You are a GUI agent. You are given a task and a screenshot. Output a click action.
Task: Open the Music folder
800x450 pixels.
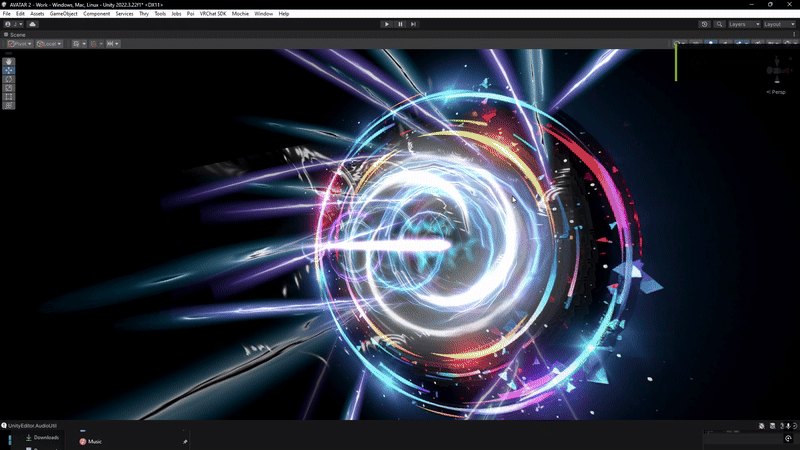[x=90, y=441]
